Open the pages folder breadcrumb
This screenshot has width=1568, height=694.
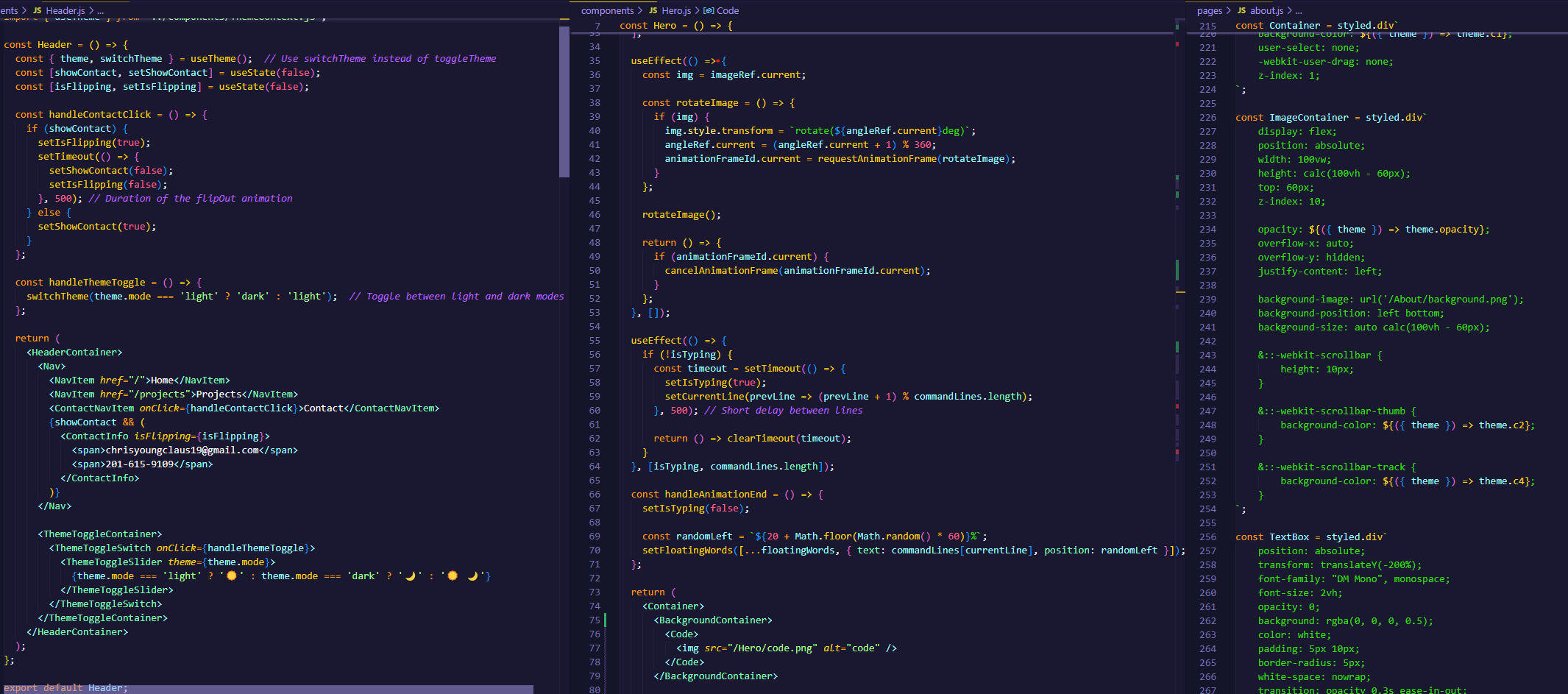pyautogui.click(x=1209, y=10)
